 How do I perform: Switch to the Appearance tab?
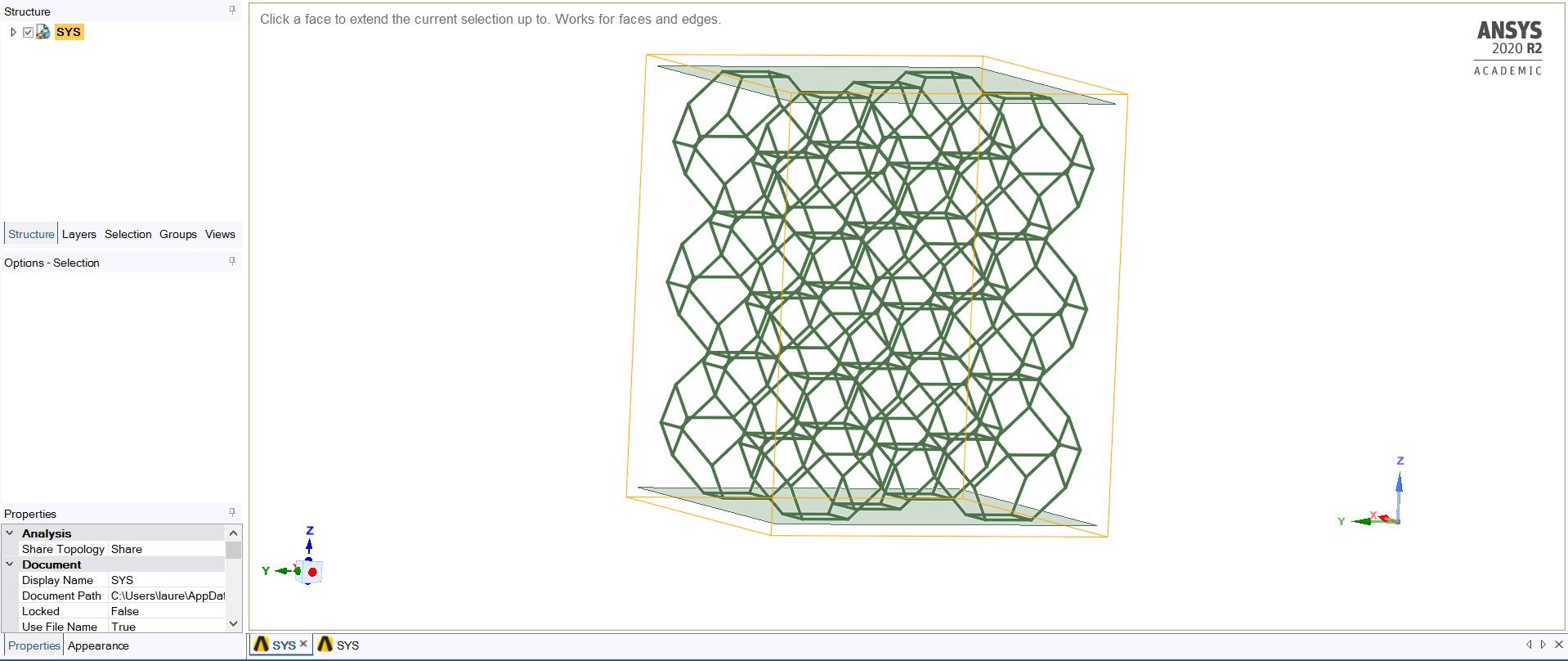pyautogui.click(x=98, y=645)
